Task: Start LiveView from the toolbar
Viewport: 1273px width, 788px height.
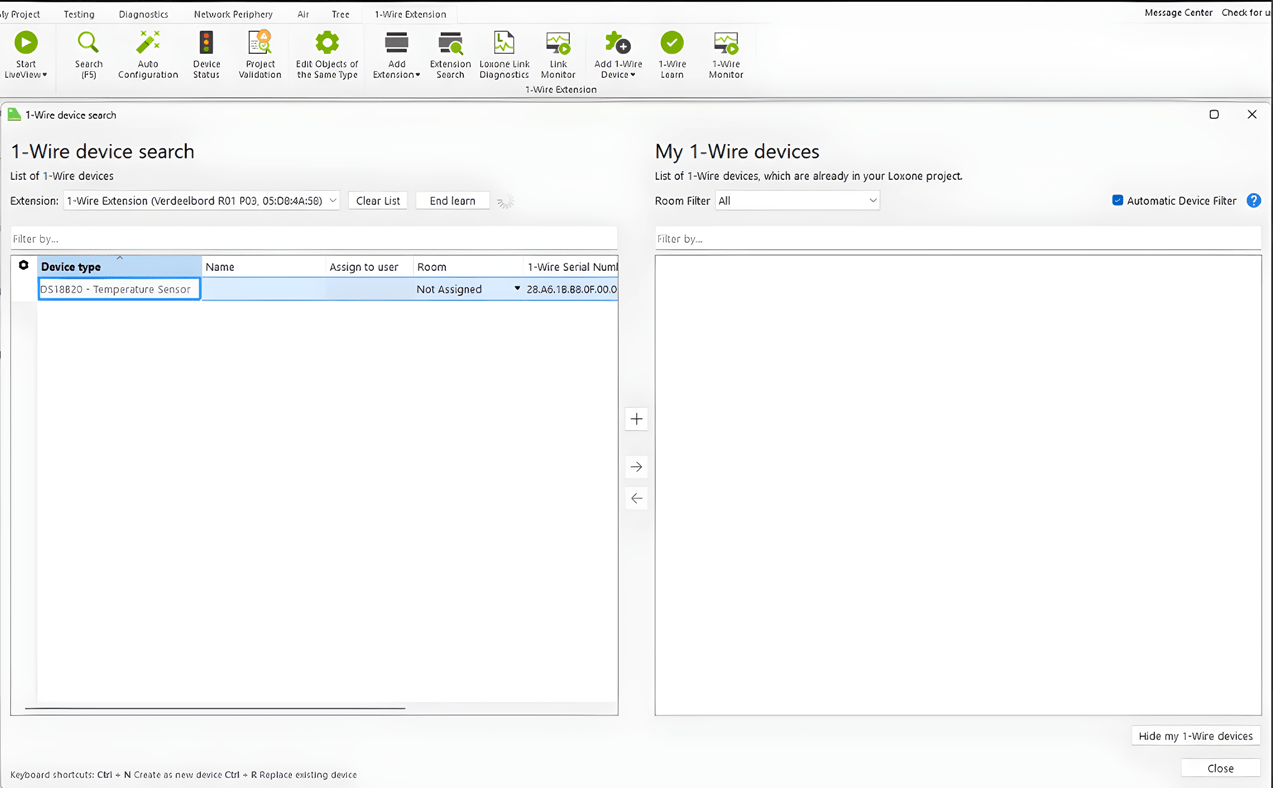Action: [26, 54]
